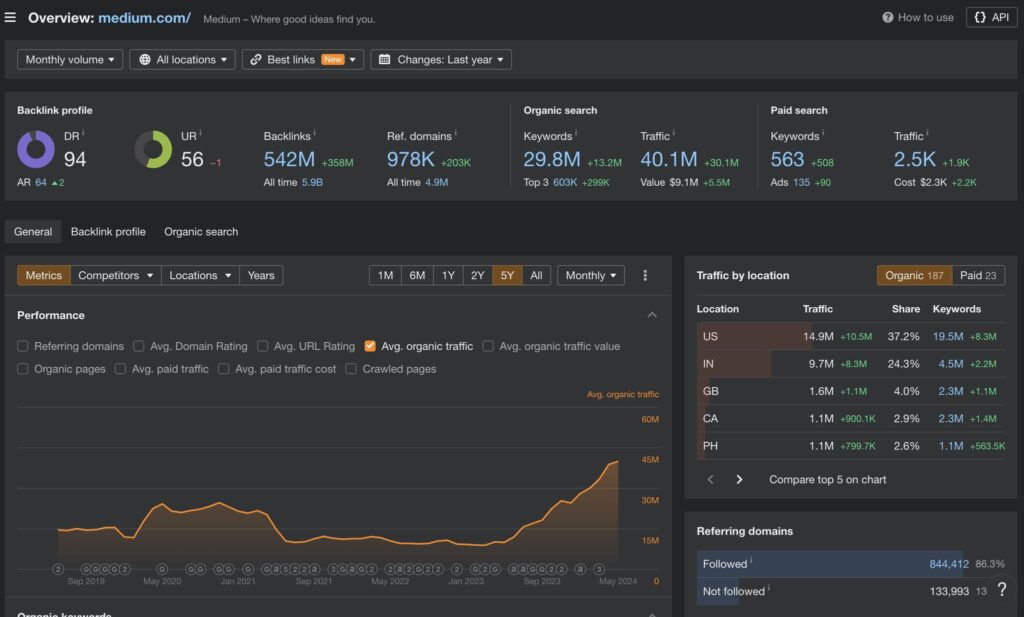Click the 542M backlinks value
This screenshot has width=1024, height=617.
pyautogui.click(x=289, y=159)
